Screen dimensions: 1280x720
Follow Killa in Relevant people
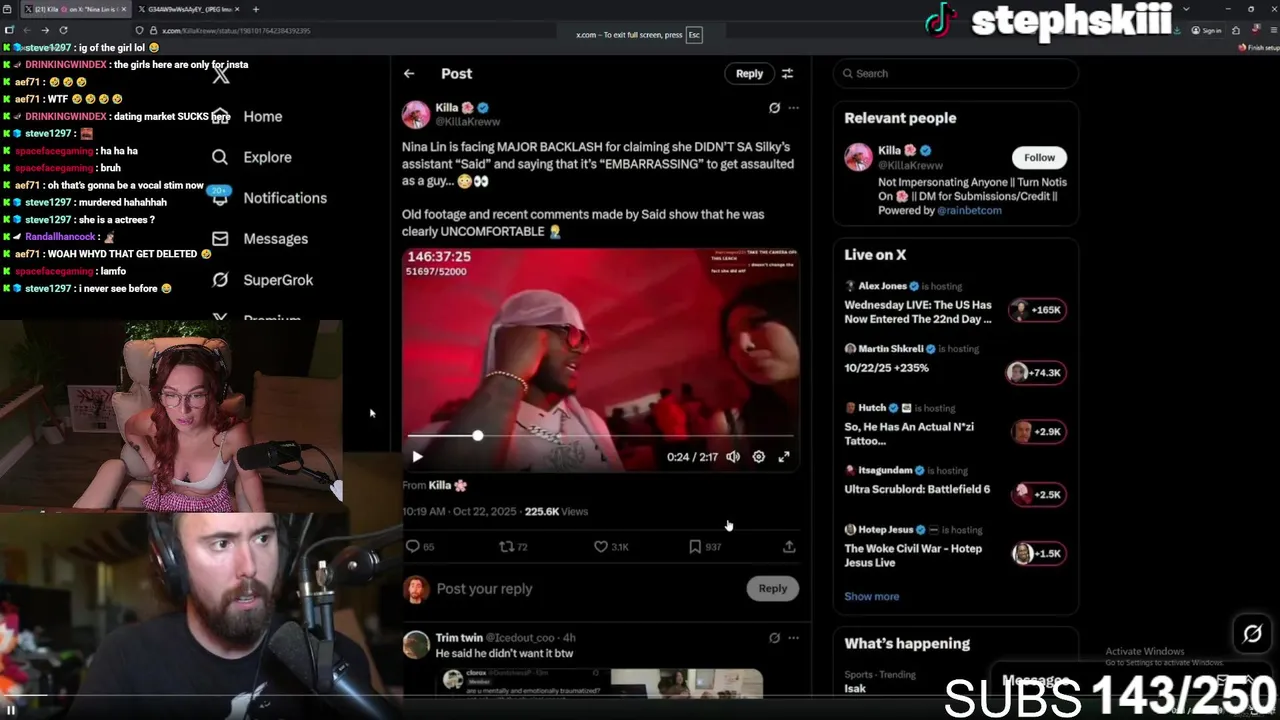pyautogui.click(x=1039, y=157)
